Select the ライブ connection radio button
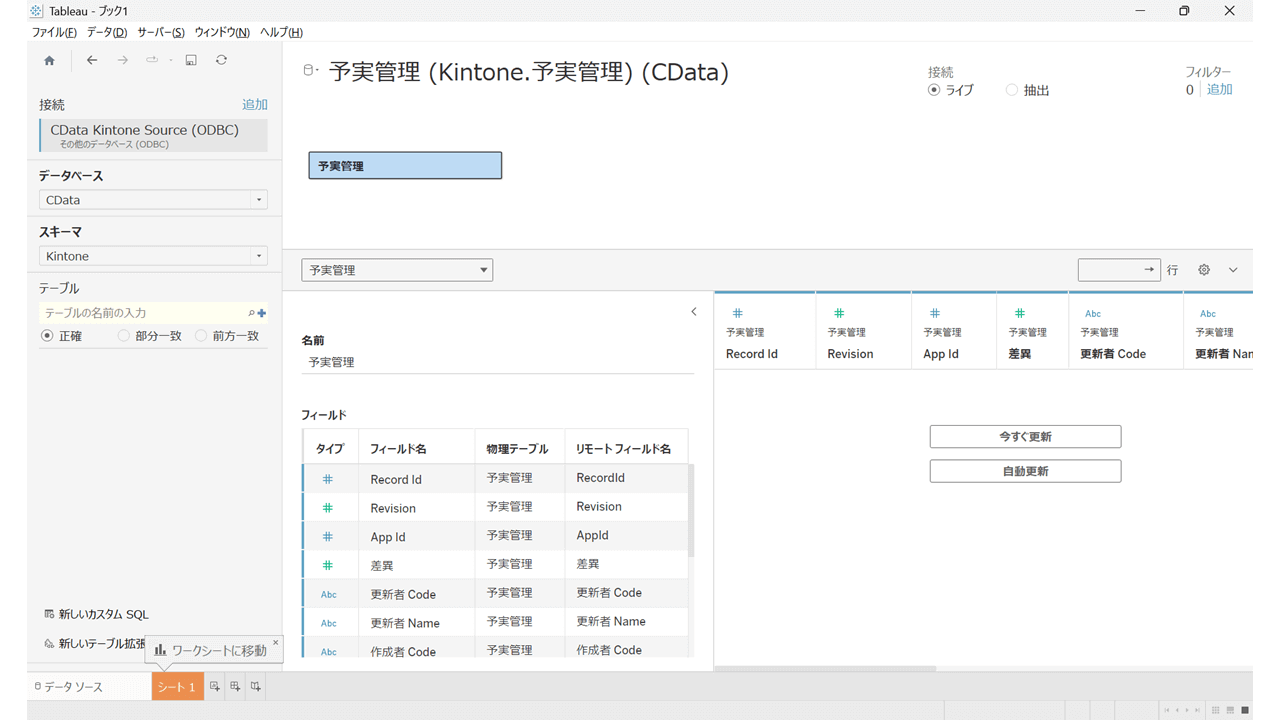The image size is (1280, 720). (934, 90)
